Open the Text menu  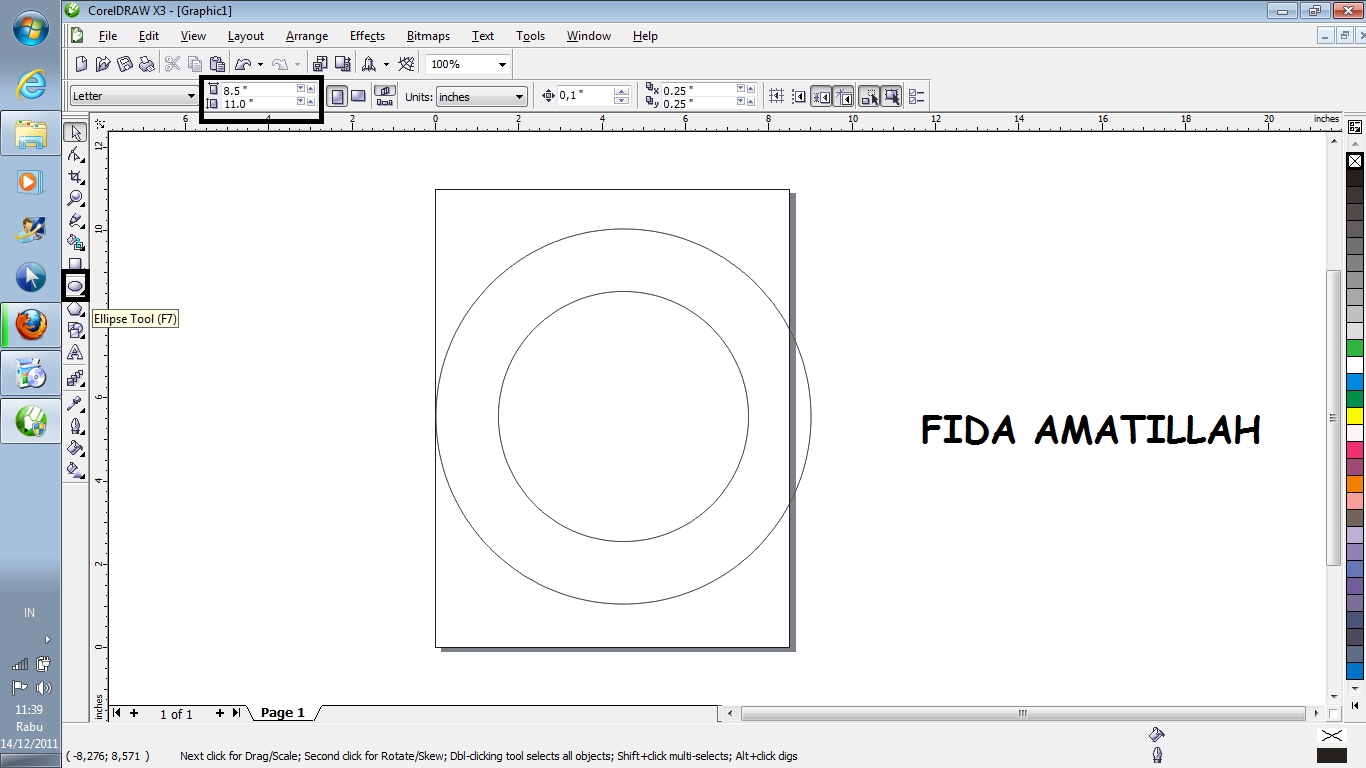pyautogui.click(x=483, y=35)
